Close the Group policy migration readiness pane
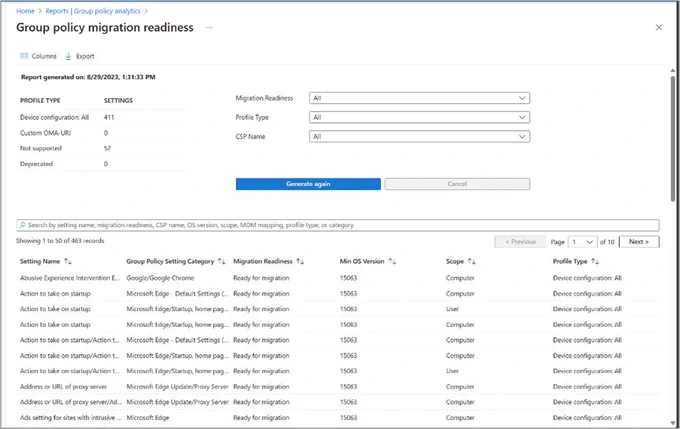 (x=659, y=27)
